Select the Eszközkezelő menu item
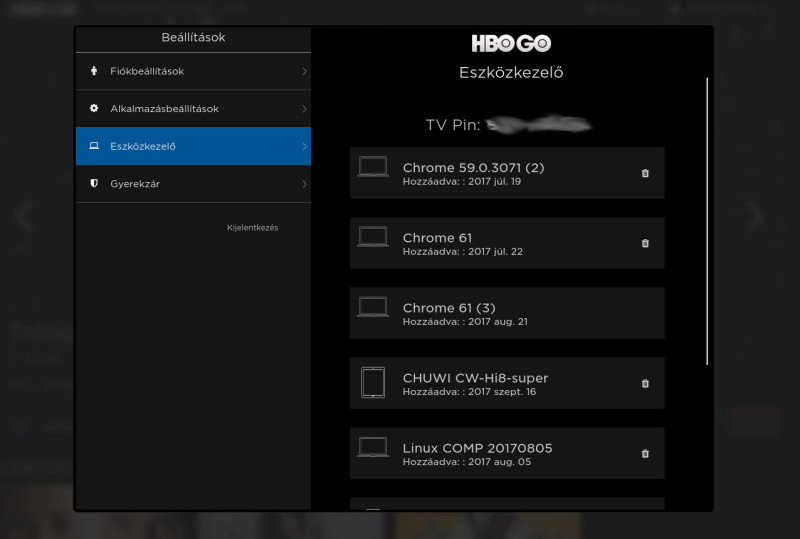This screenshot has height=539, width=800. [x=193, y=146]
